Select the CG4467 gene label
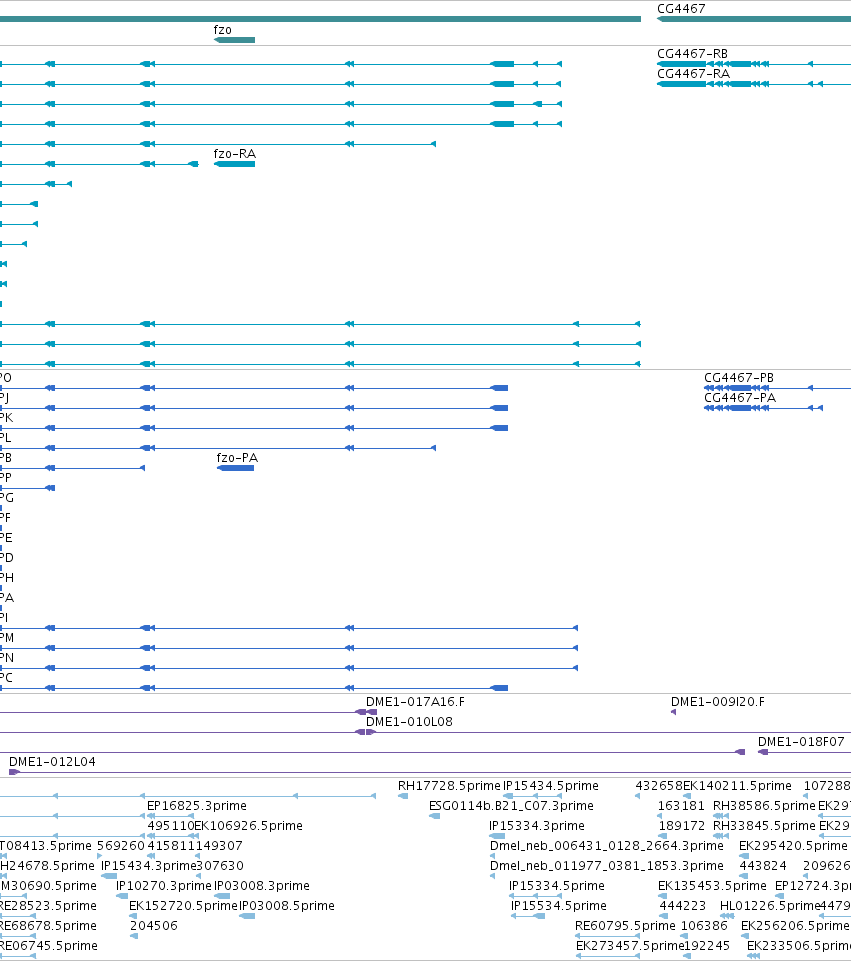Viewport: 851px width, 961px height. 681,9
